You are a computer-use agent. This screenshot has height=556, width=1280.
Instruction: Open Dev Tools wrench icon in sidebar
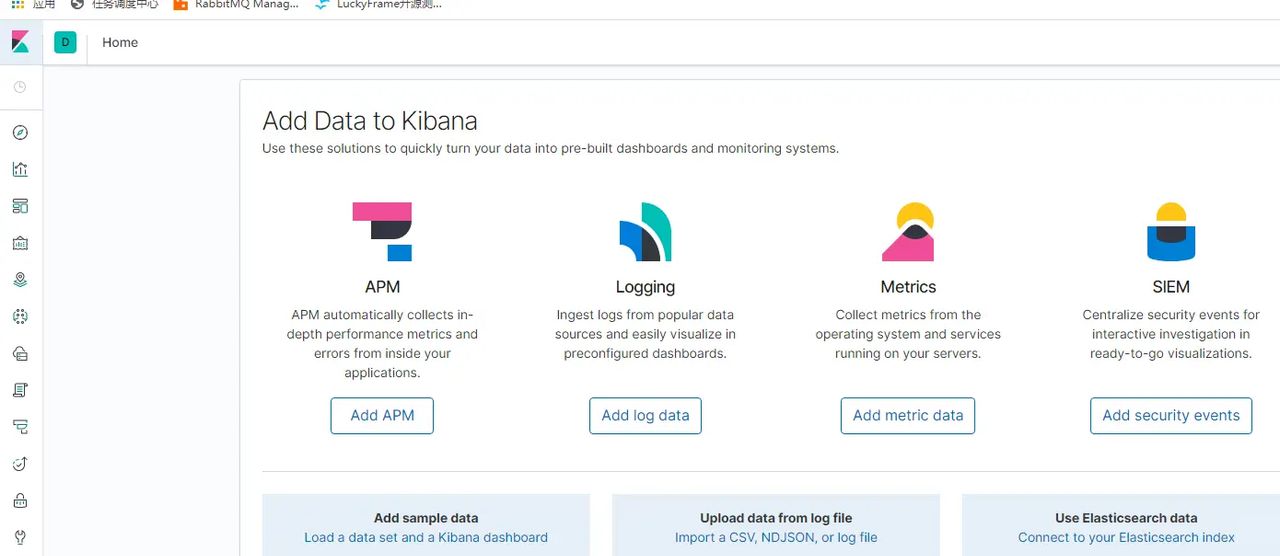pos(20,537)
